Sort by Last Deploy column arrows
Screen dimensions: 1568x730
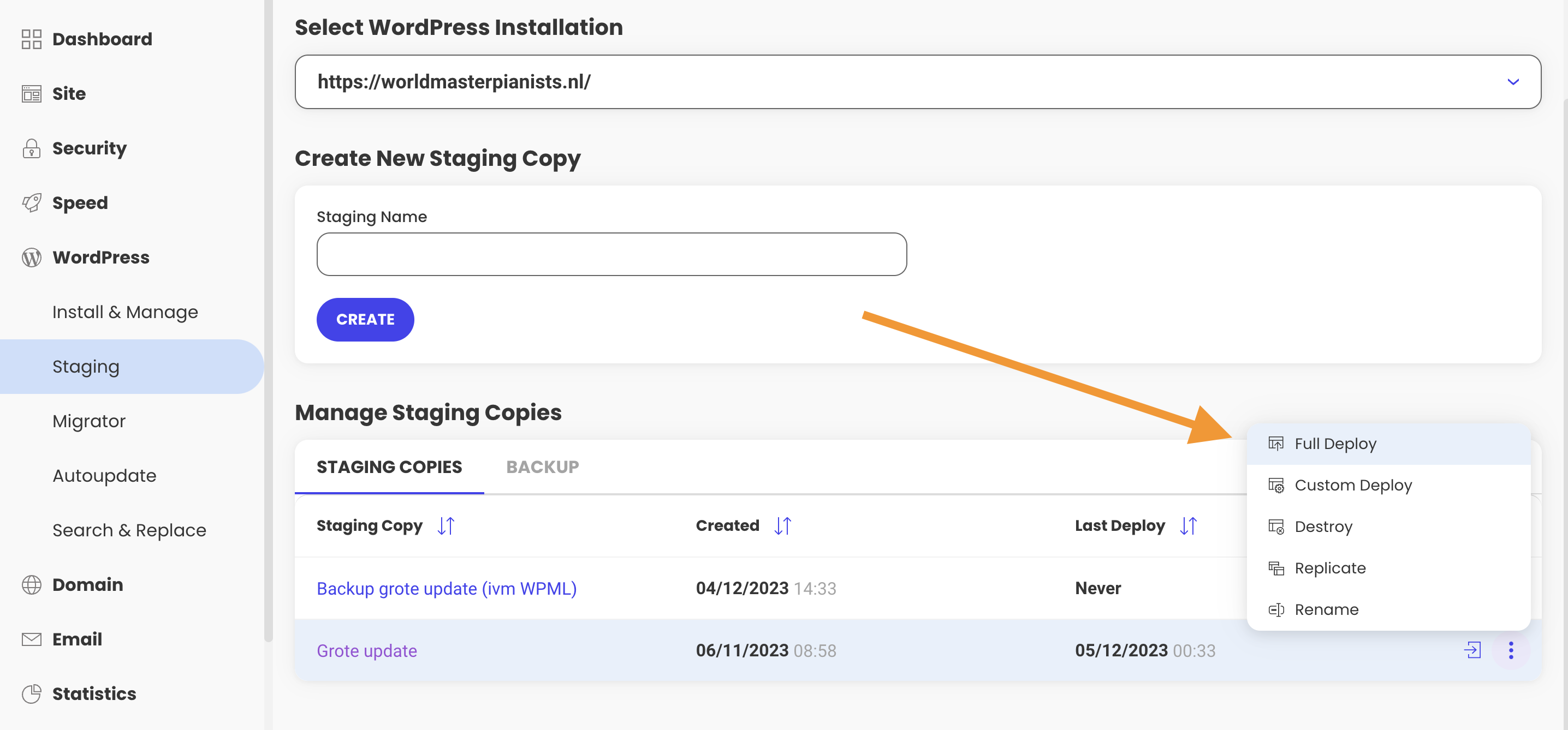[1188, 525]
